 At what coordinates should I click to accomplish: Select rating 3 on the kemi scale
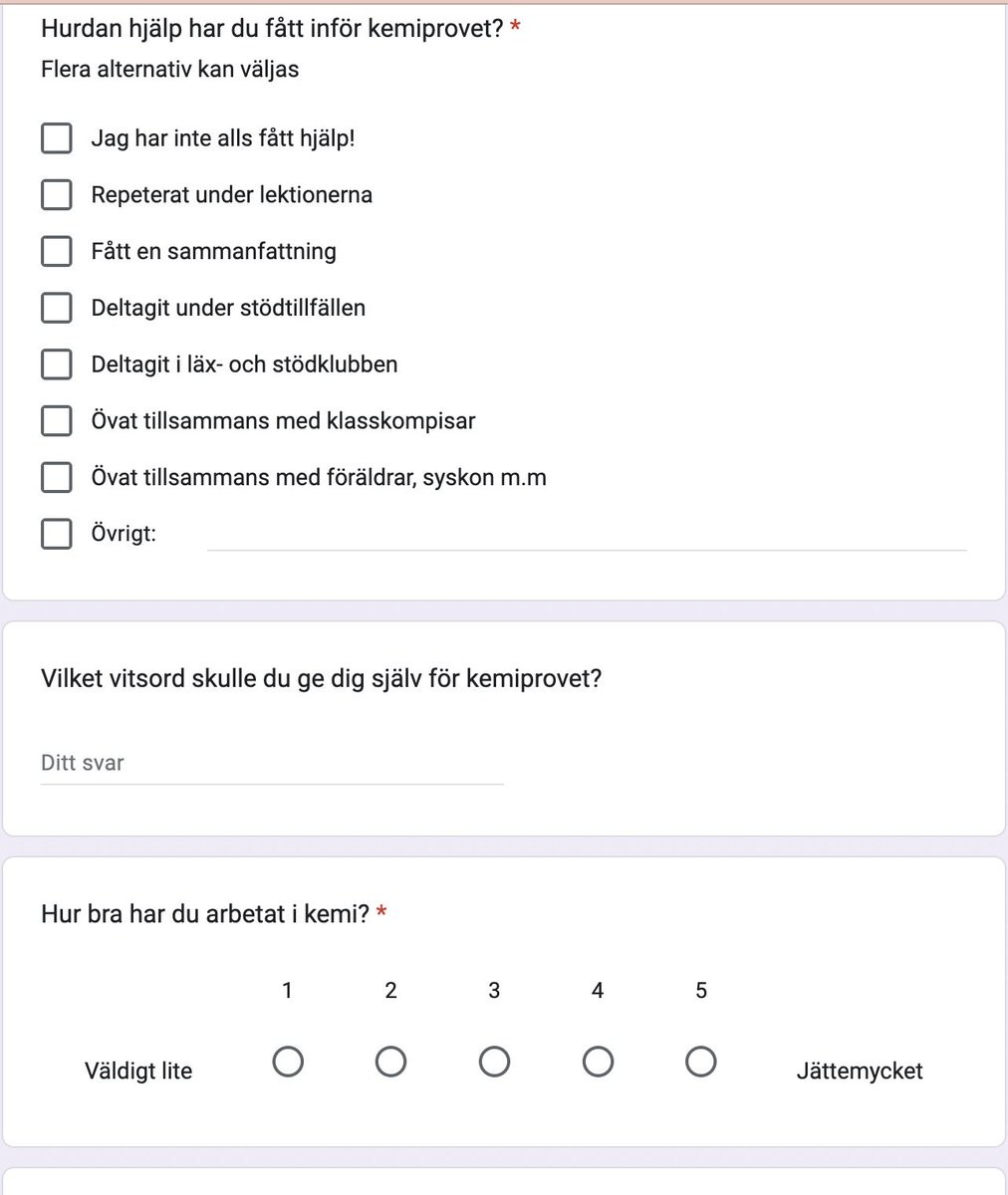(494, 1063)
